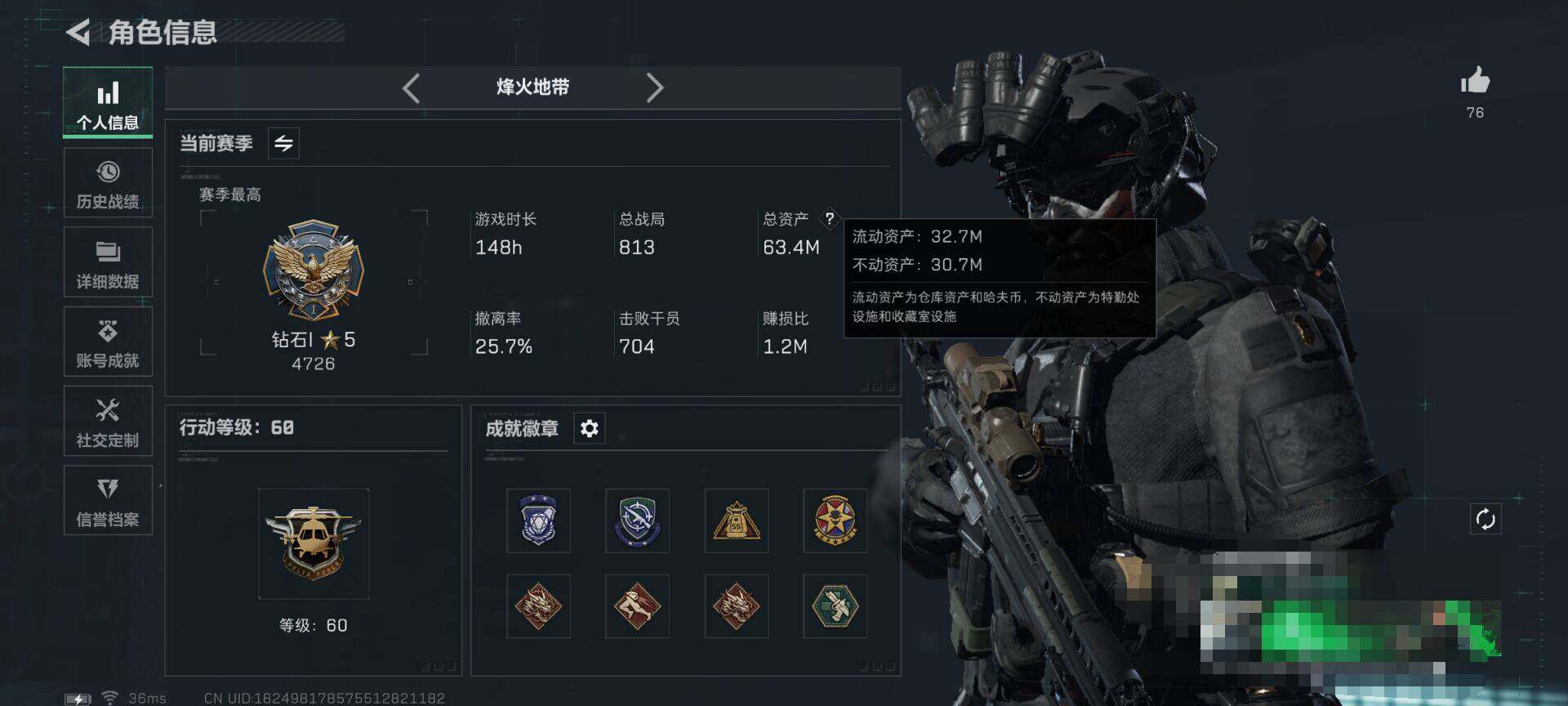Open the 历史战绩 sidebar tab
Image resolution: width=1568 pixels, height=706 pixels.
click(x=108, y=183)
